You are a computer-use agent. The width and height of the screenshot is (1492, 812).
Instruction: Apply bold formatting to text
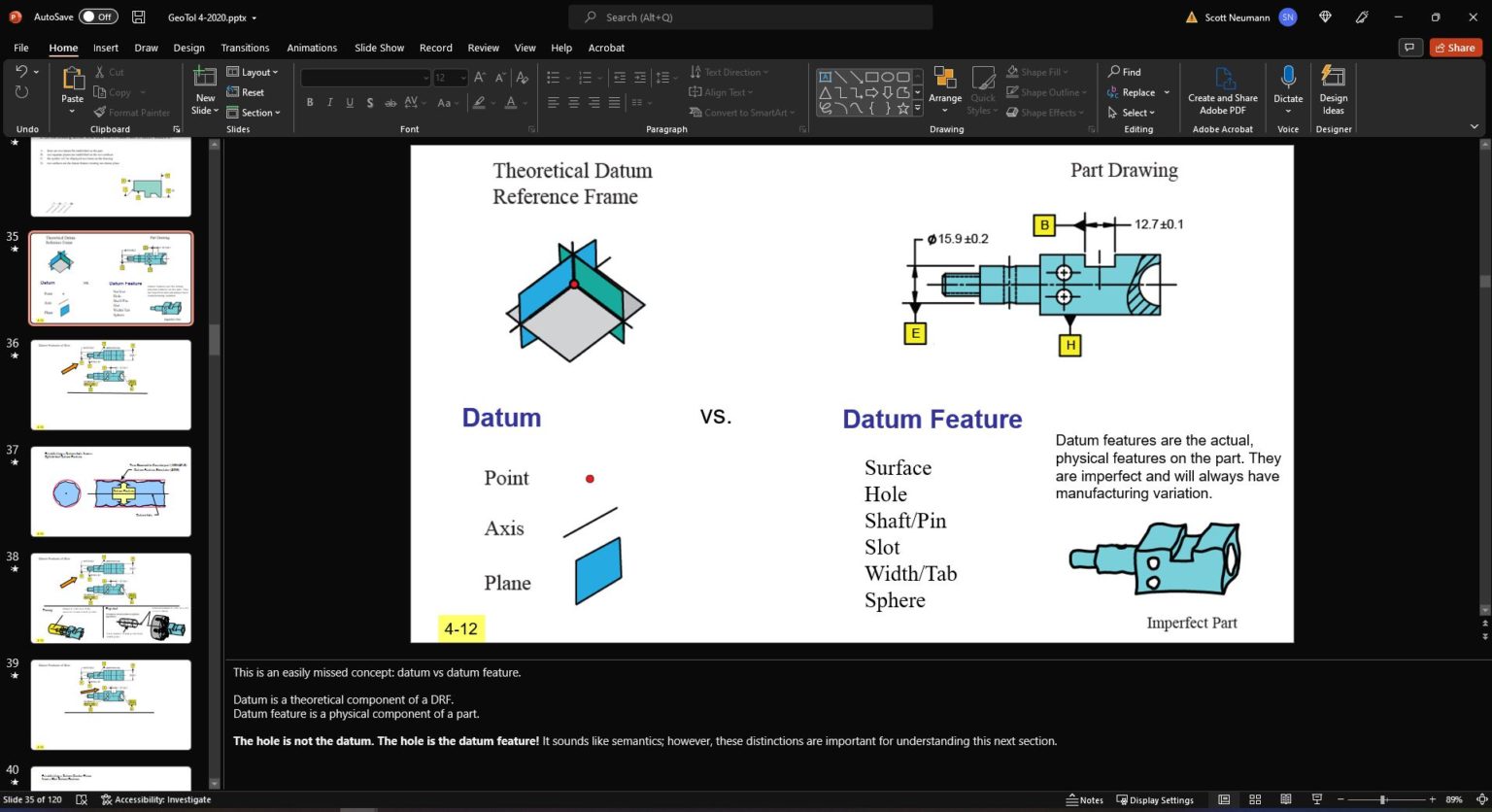(309, 102)
